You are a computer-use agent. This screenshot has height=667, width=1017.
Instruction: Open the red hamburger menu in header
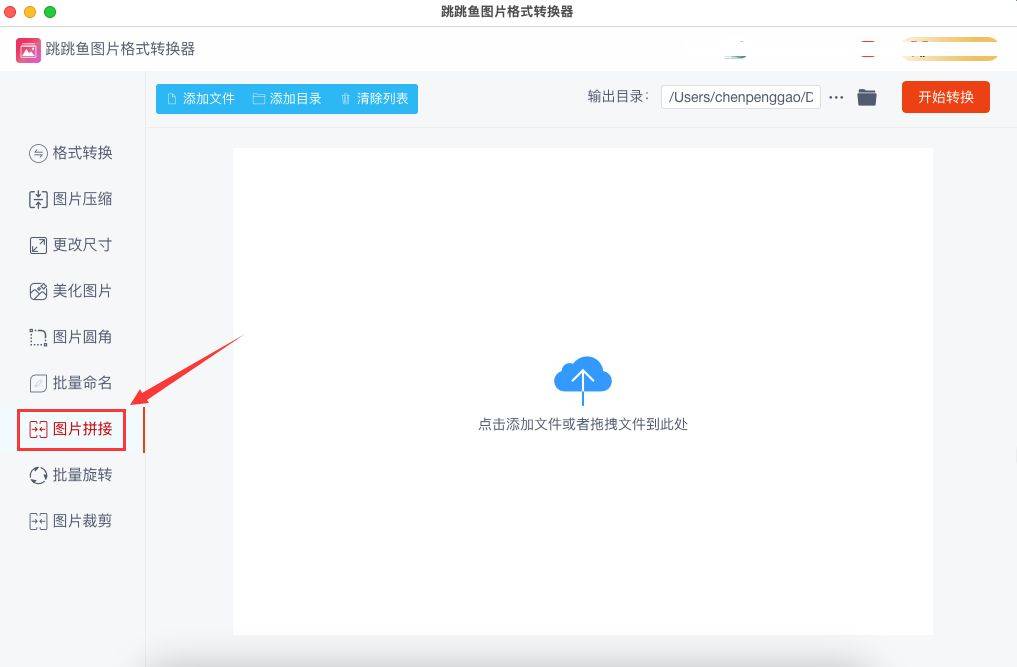868,49
